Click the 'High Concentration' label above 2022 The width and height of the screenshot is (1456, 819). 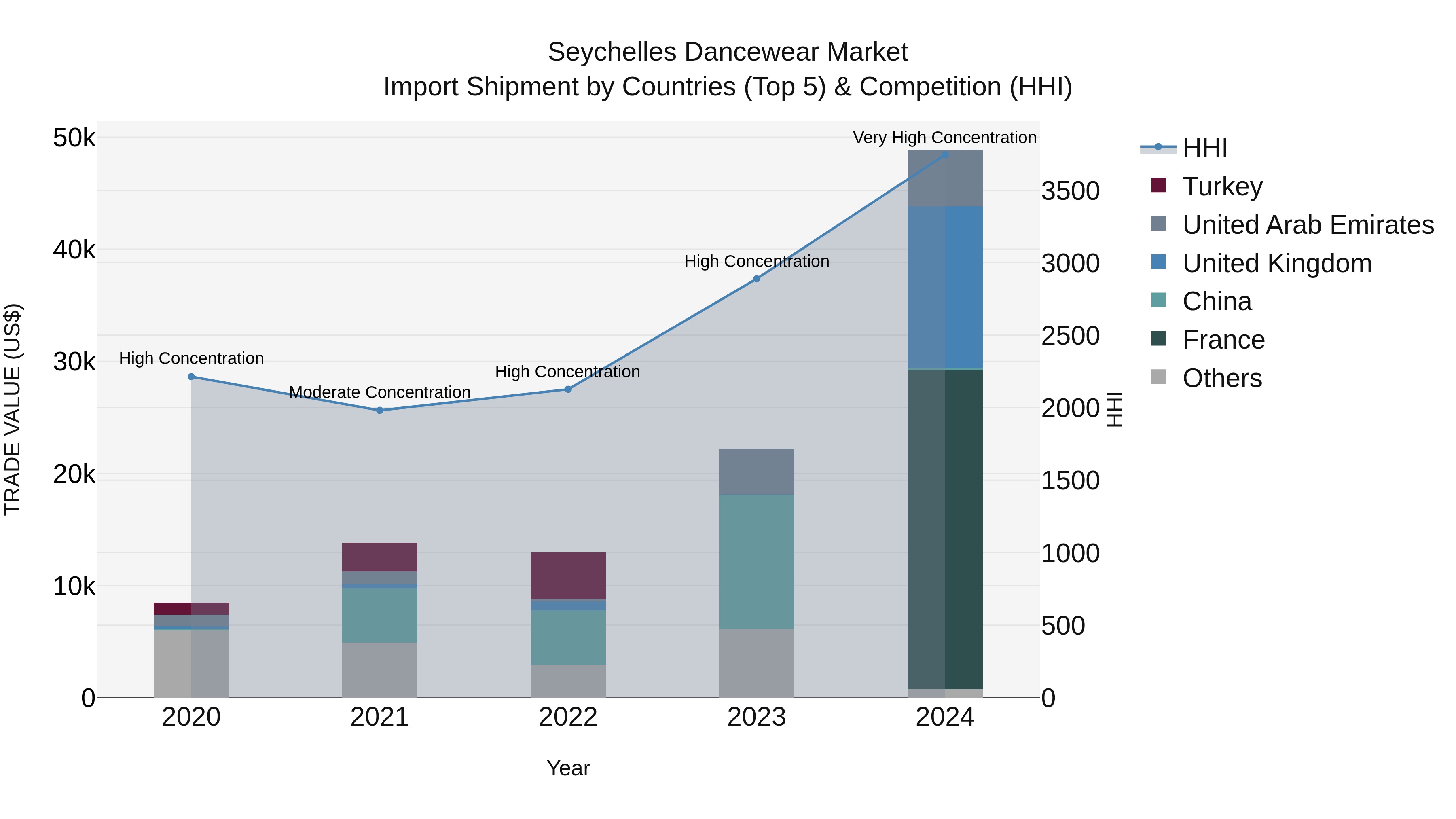pyautogui.click(x=567, y=371)
